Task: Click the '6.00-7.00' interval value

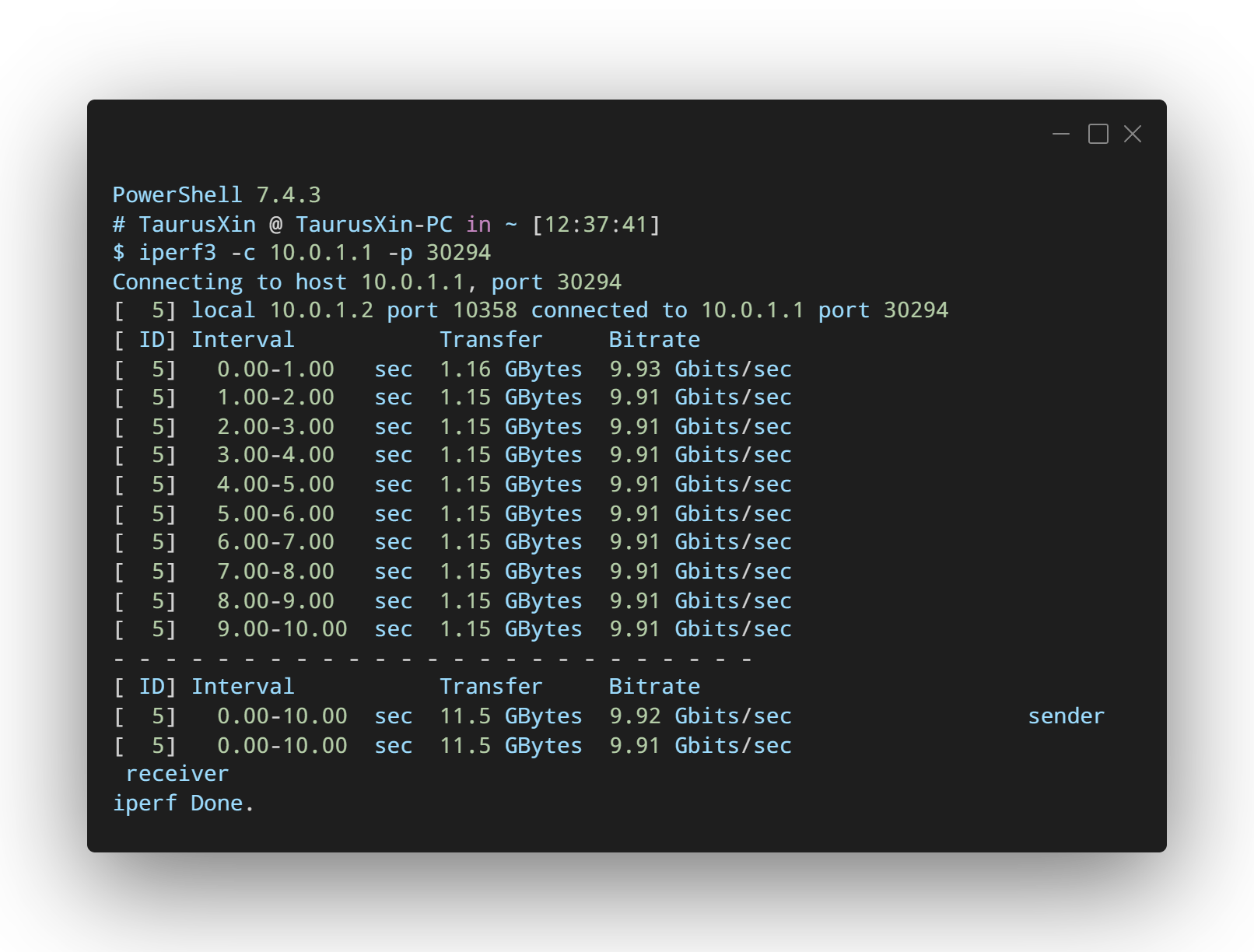Action: click(275, 542)
